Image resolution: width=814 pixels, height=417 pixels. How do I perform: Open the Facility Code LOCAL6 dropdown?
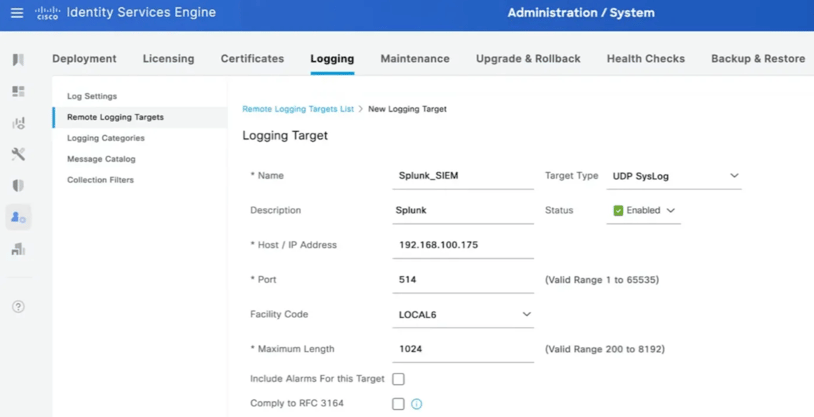click(463, 315)
